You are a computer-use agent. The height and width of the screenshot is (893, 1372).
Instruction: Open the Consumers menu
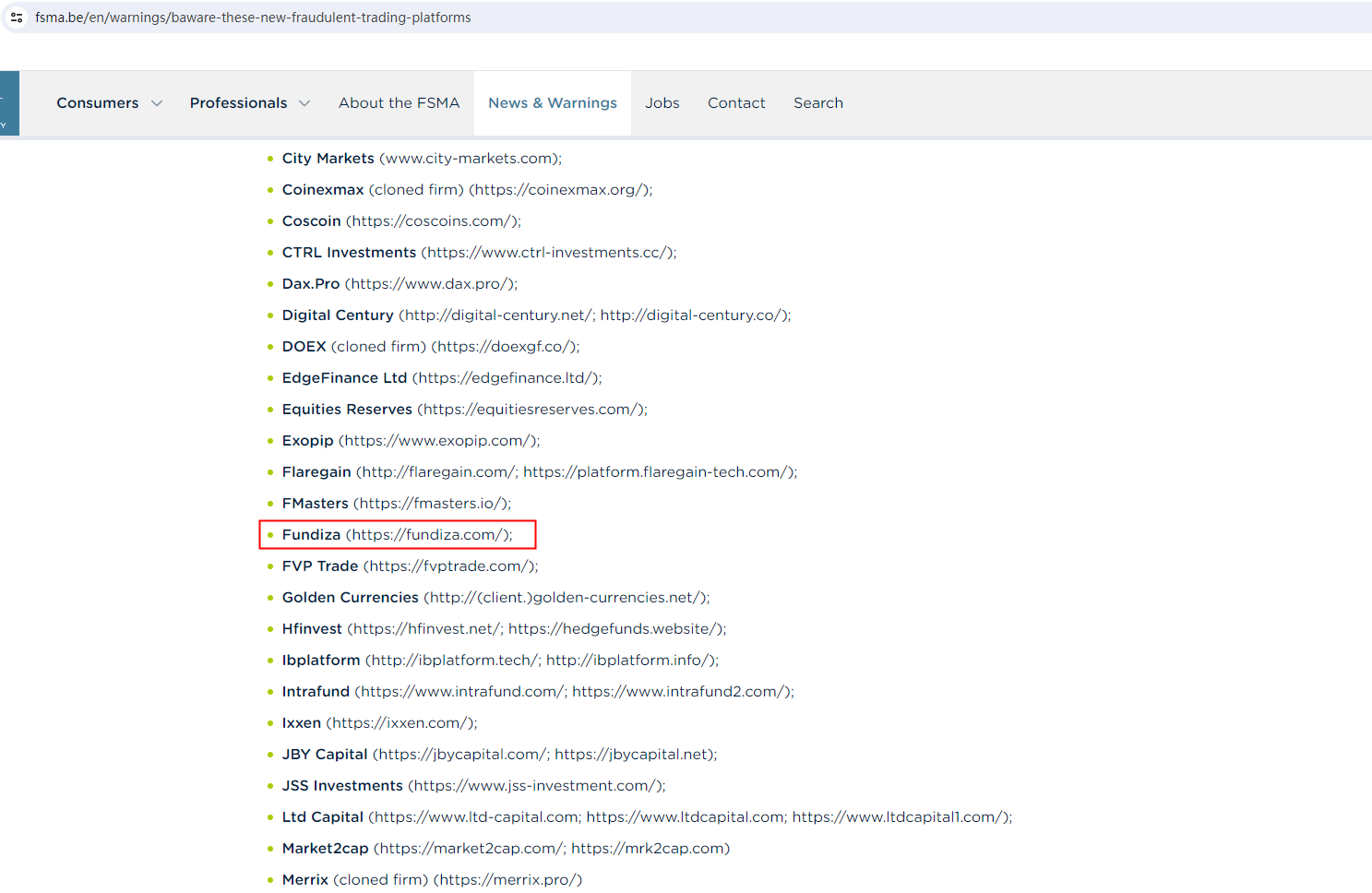(98, 103)
